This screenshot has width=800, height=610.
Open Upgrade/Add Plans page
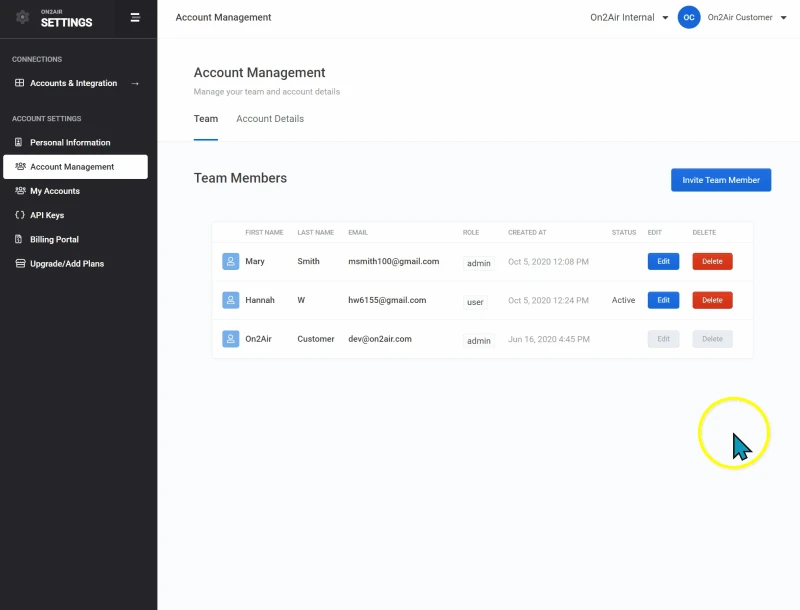coord(66,264)
